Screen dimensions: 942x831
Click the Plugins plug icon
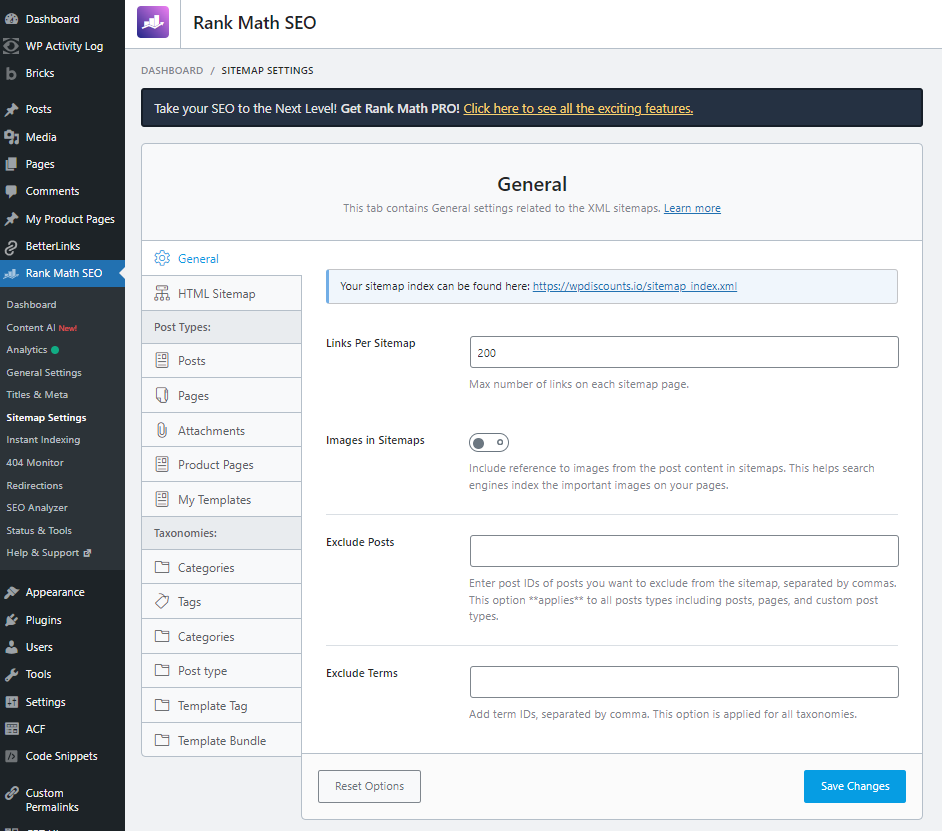pos(11,620)
